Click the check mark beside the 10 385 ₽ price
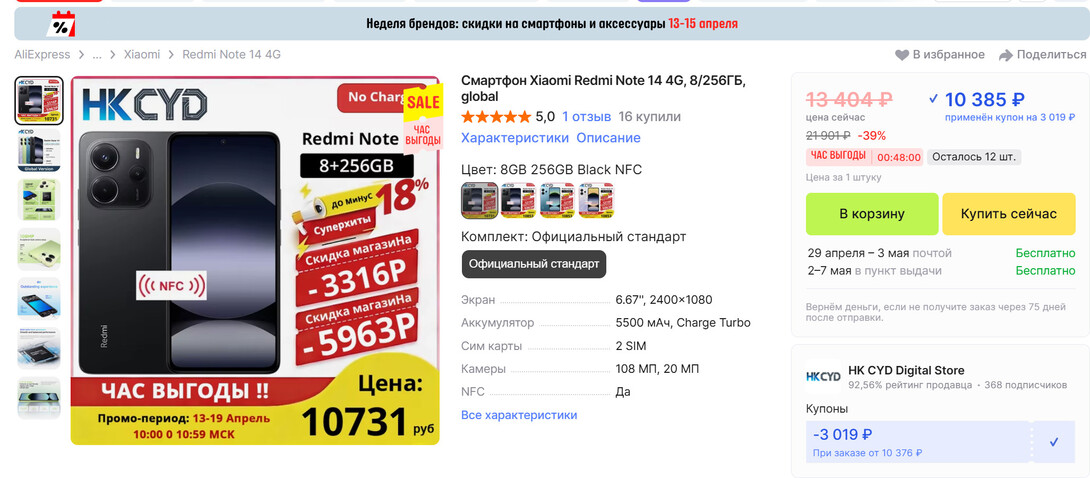1090x478 pixels. click(933, 99)
